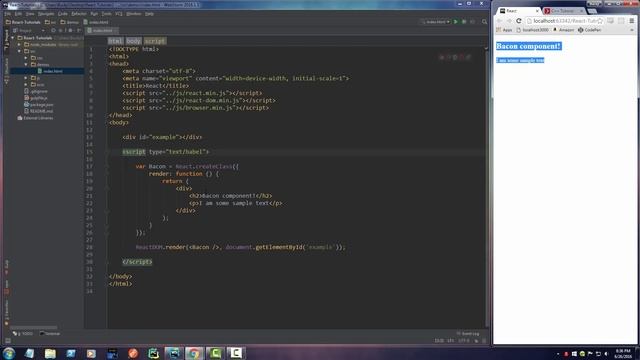Screen dimensions: 640x360
Task: Click the scroll from source target icon
Action: click(53, 31)
